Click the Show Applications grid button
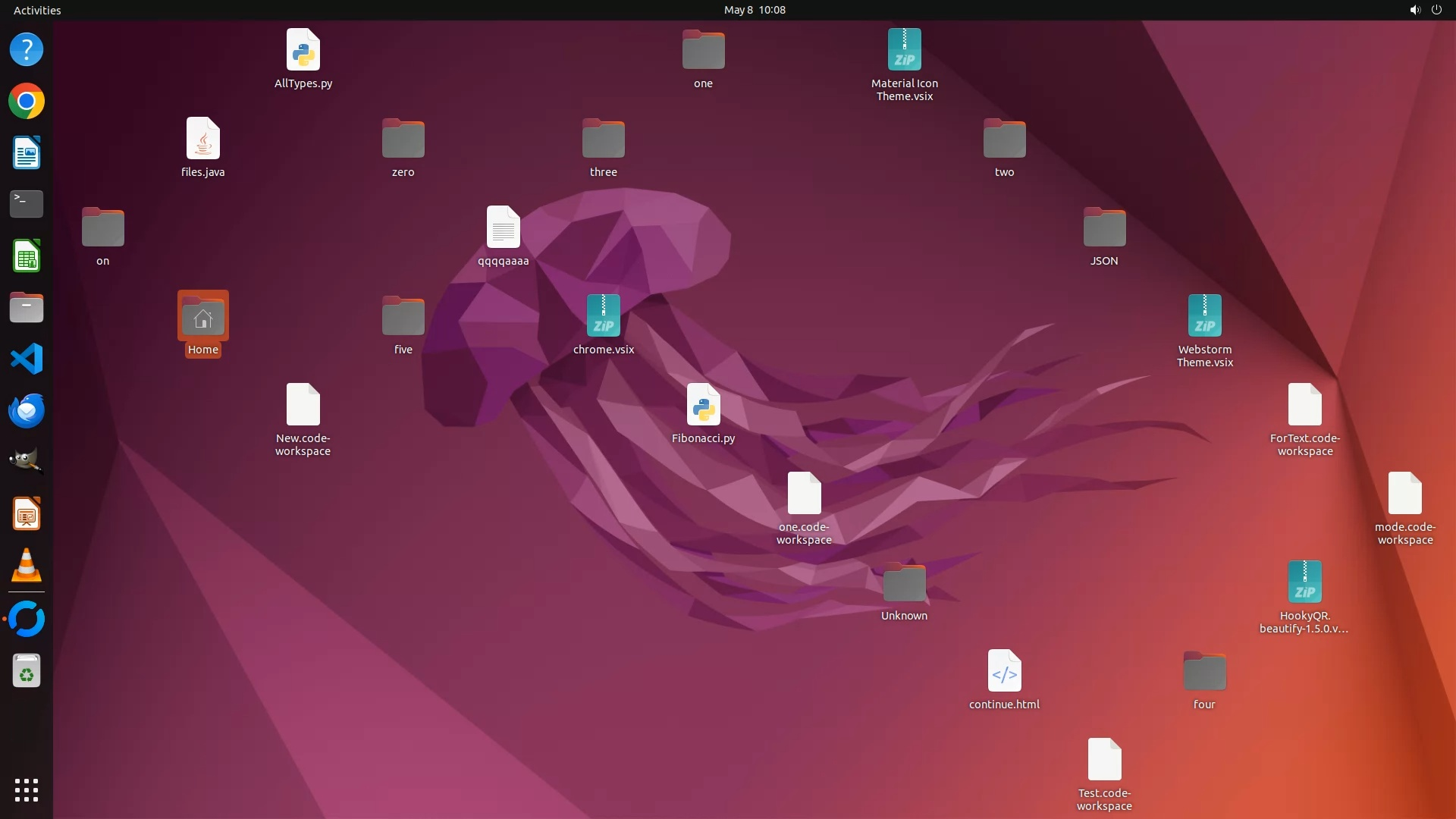Viewport: 1456px width, 819px height. (x=27, y=789)
